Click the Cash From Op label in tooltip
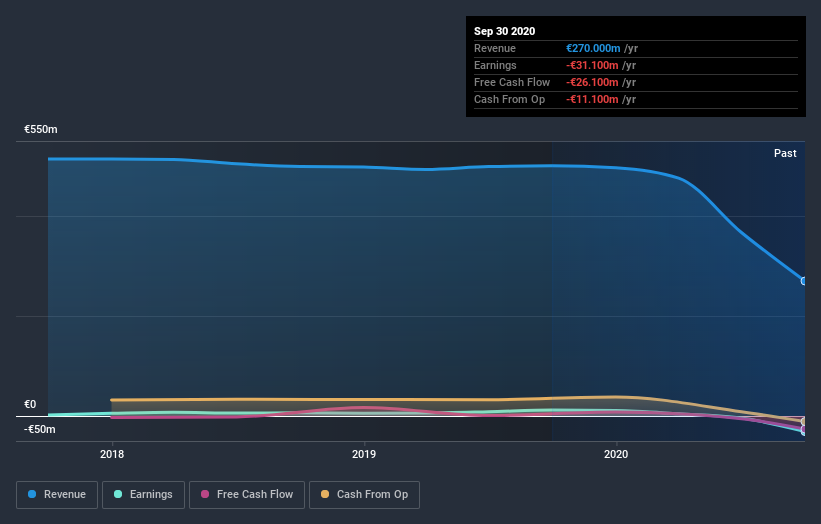 [509, 99]
